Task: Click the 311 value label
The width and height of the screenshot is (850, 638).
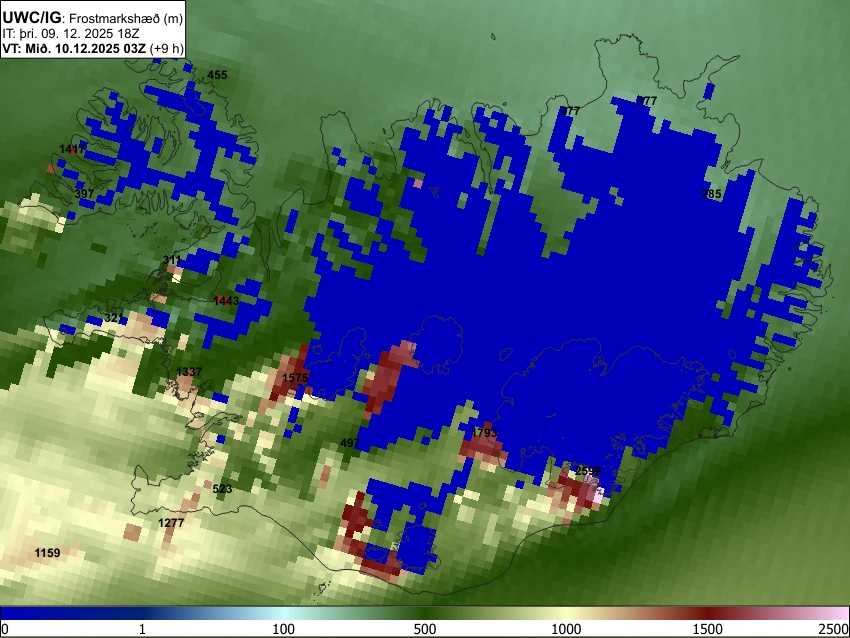Action: [x=172, y=260]
